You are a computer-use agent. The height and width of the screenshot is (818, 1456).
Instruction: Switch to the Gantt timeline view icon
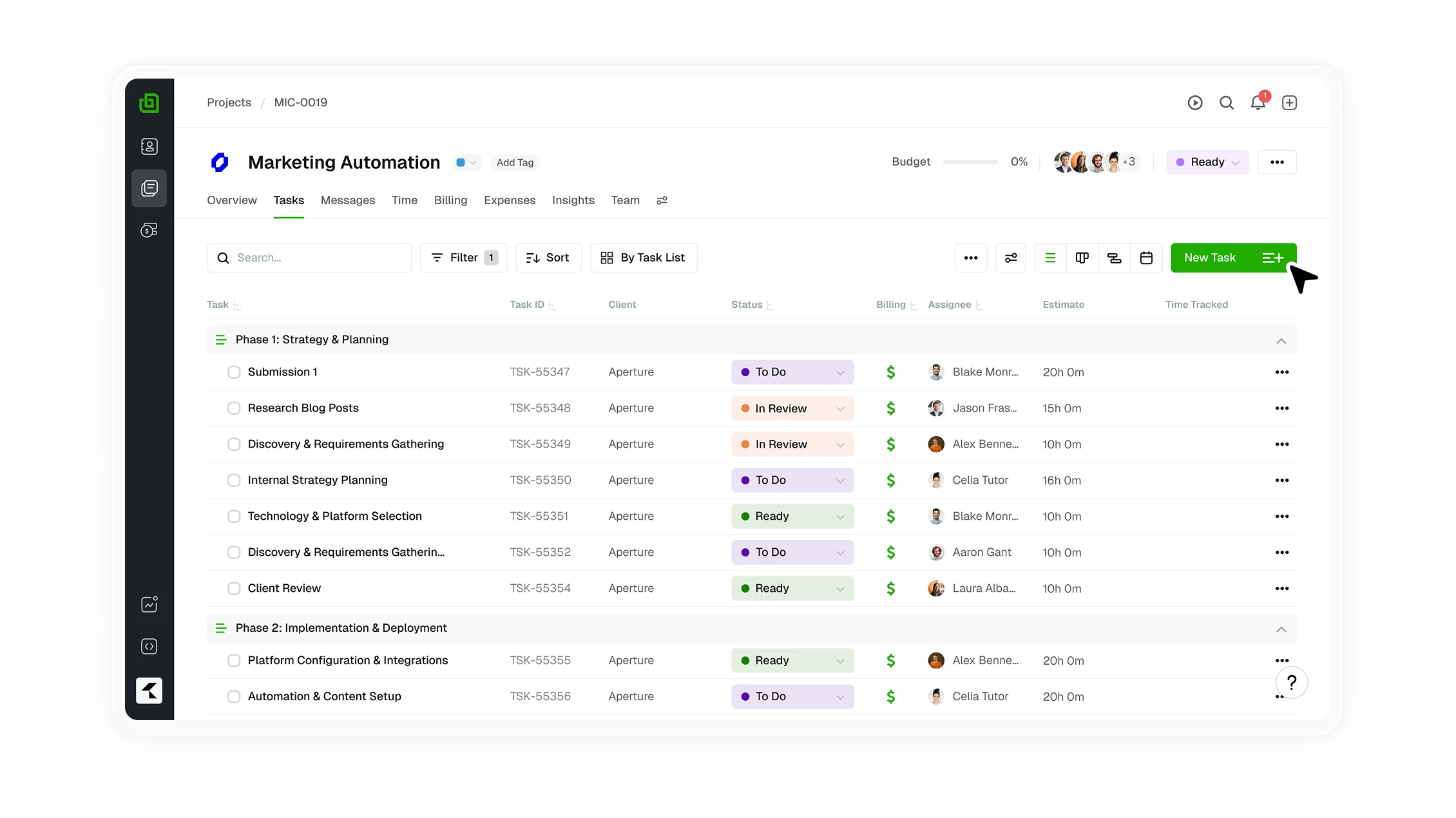pyautogui.click(x=1114, y=258)
